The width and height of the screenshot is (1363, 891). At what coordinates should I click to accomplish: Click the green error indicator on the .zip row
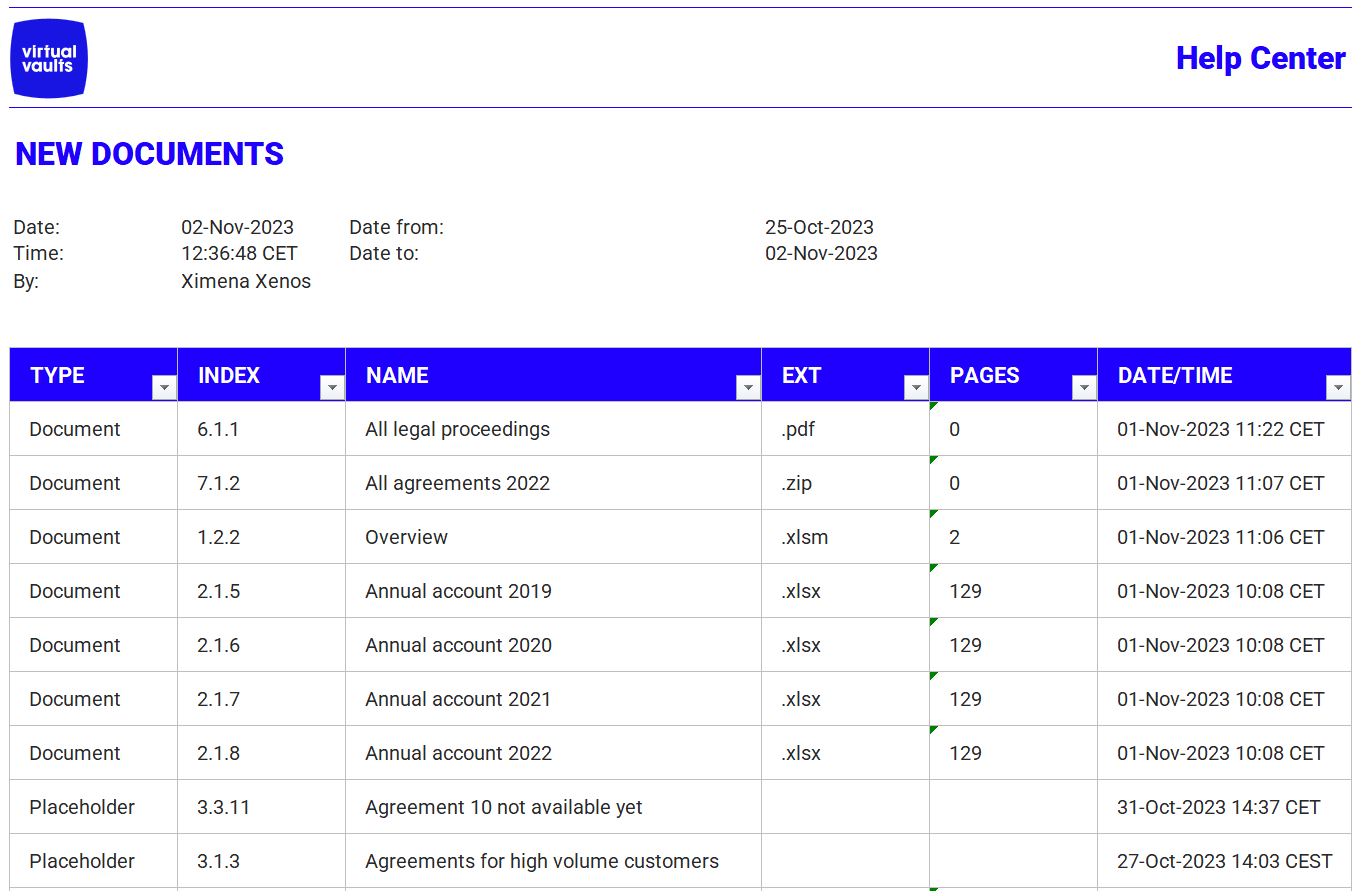(932, 459)
